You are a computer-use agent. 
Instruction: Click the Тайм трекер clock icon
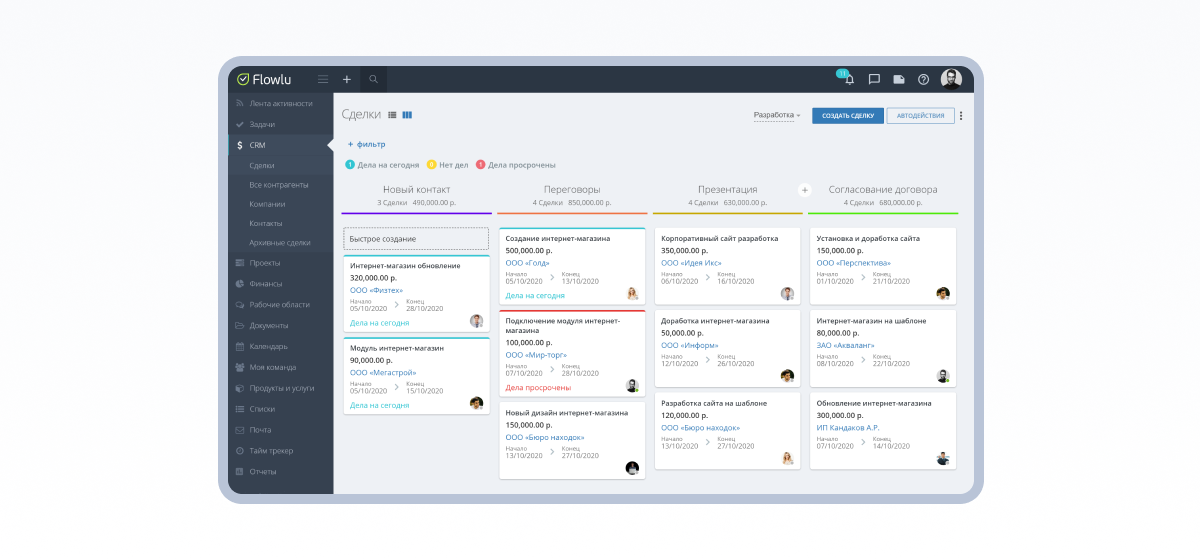(x=239, y=451)
